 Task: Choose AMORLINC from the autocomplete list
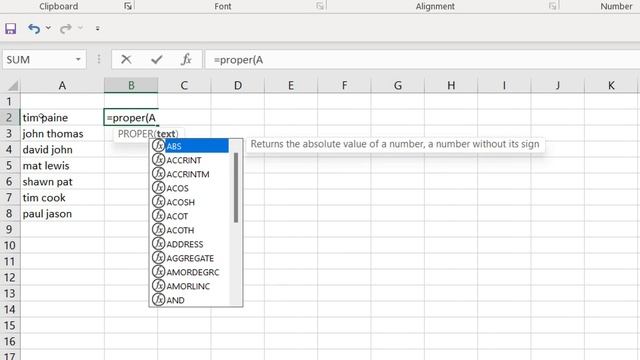(x=190, y=286)
